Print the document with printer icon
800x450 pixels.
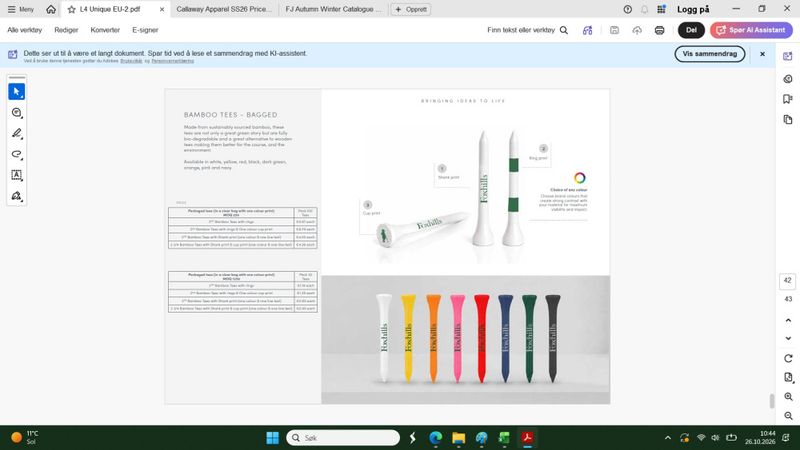point(660,30)
